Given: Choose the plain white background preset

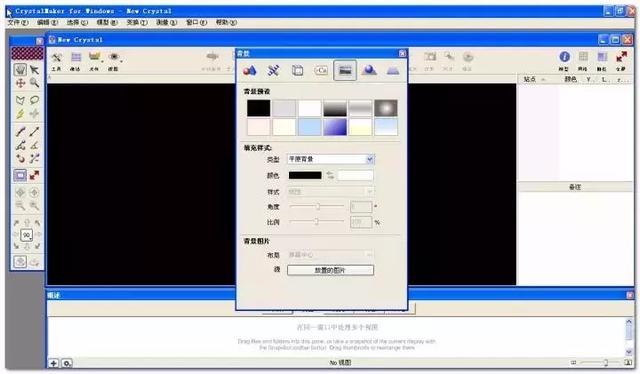Looking at the screenshot, I should (309, 108).
